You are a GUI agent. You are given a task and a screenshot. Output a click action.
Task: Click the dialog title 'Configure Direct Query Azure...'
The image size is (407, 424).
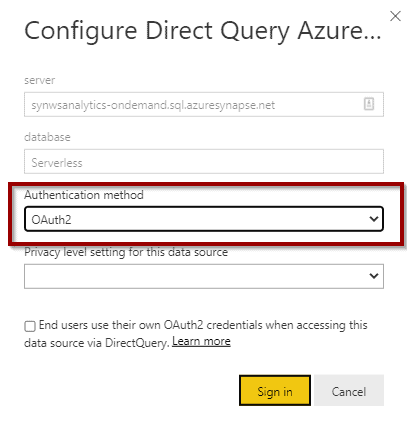pos(203,32)
